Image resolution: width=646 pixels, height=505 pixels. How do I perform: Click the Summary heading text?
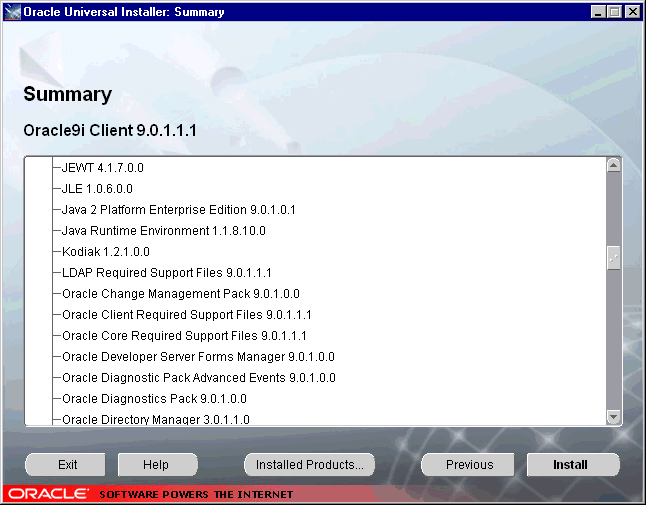click(x=68, y=94)
